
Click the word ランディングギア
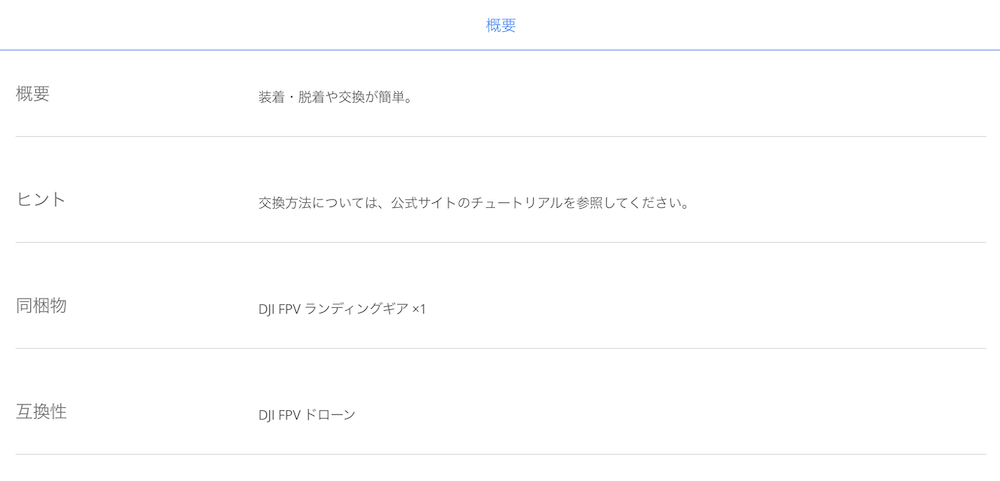(357, 309)
